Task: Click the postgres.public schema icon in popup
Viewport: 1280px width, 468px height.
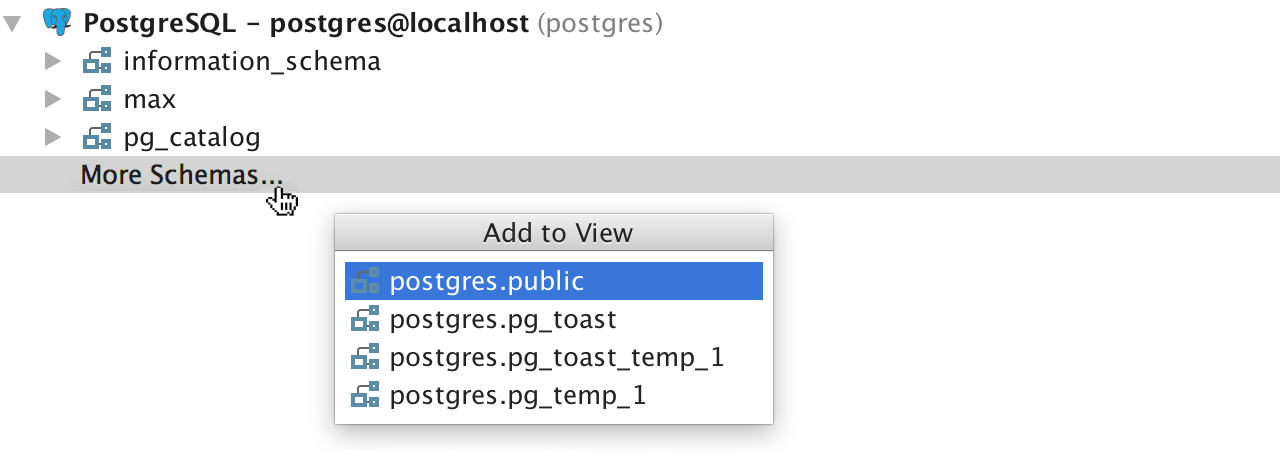Action: click(x=365, y=282)
